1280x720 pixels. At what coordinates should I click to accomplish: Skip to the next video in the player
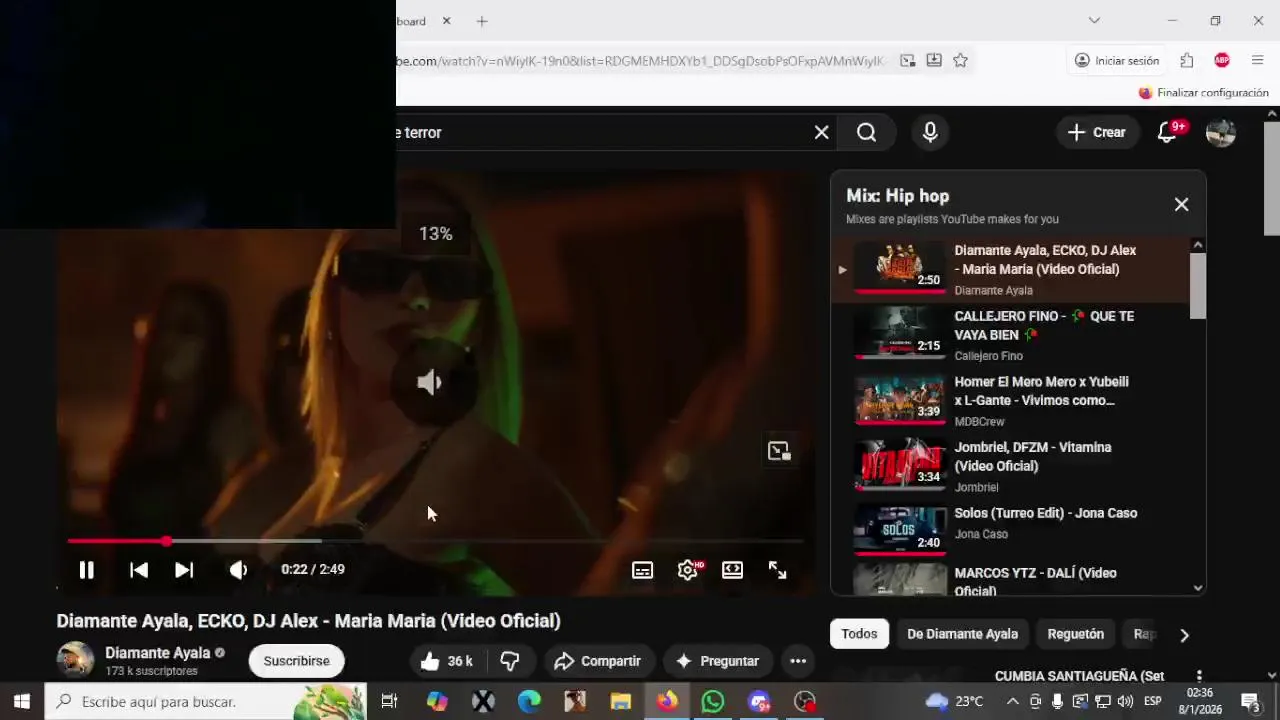184,570
